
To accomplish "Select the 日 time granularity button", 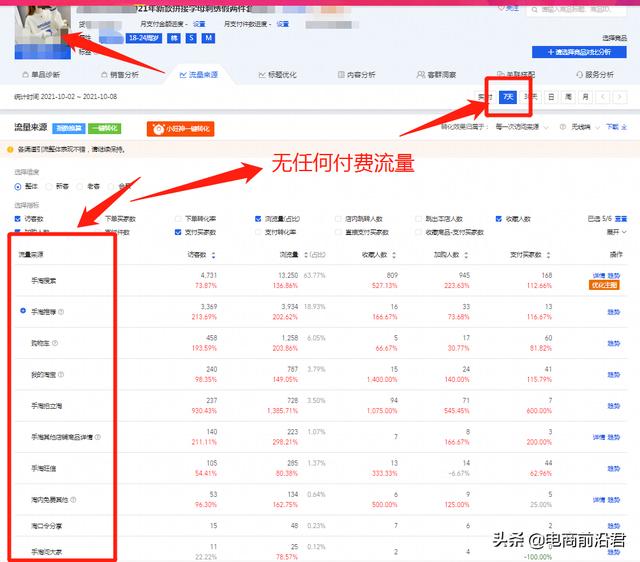I will click(x=551, y=97).
